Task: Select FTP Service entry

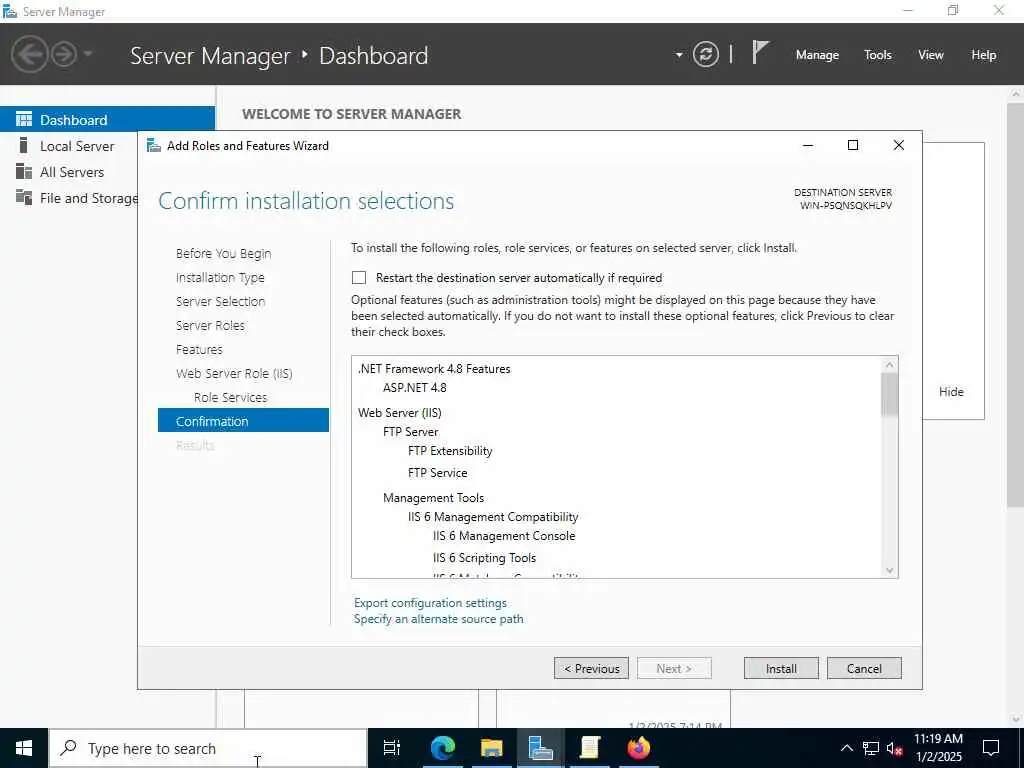Action: tap(438, 473)
